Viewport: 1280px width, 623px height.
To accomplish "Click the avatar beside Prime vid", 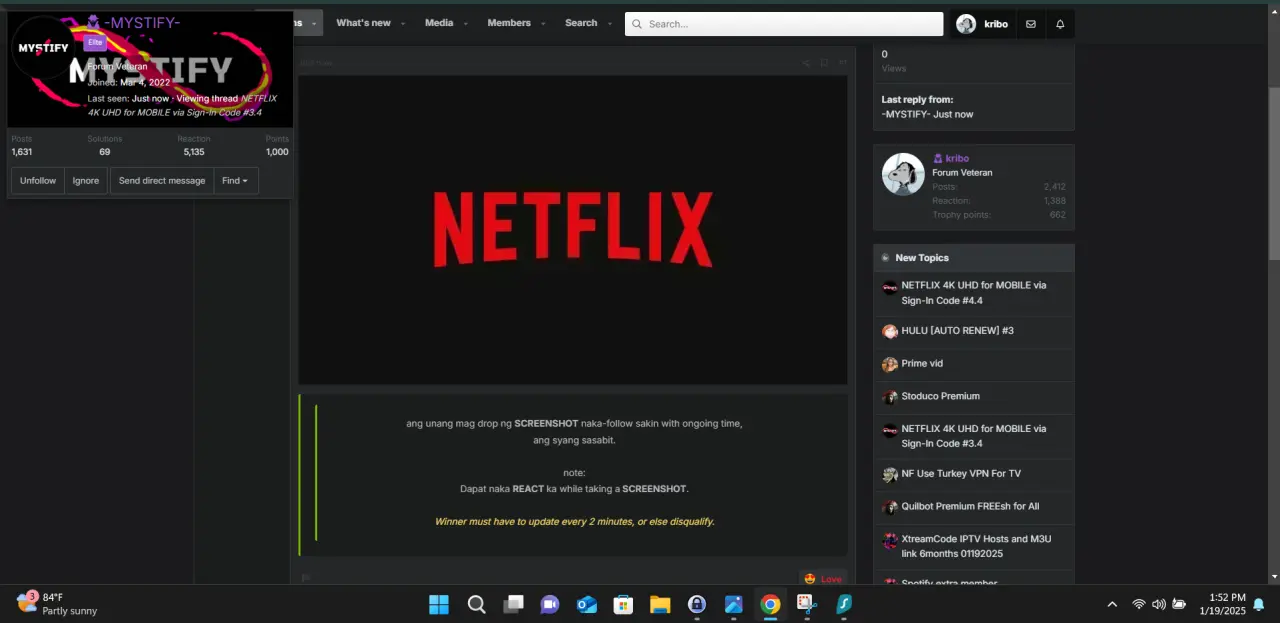I will pyautogui.click(x=889, y=364).
